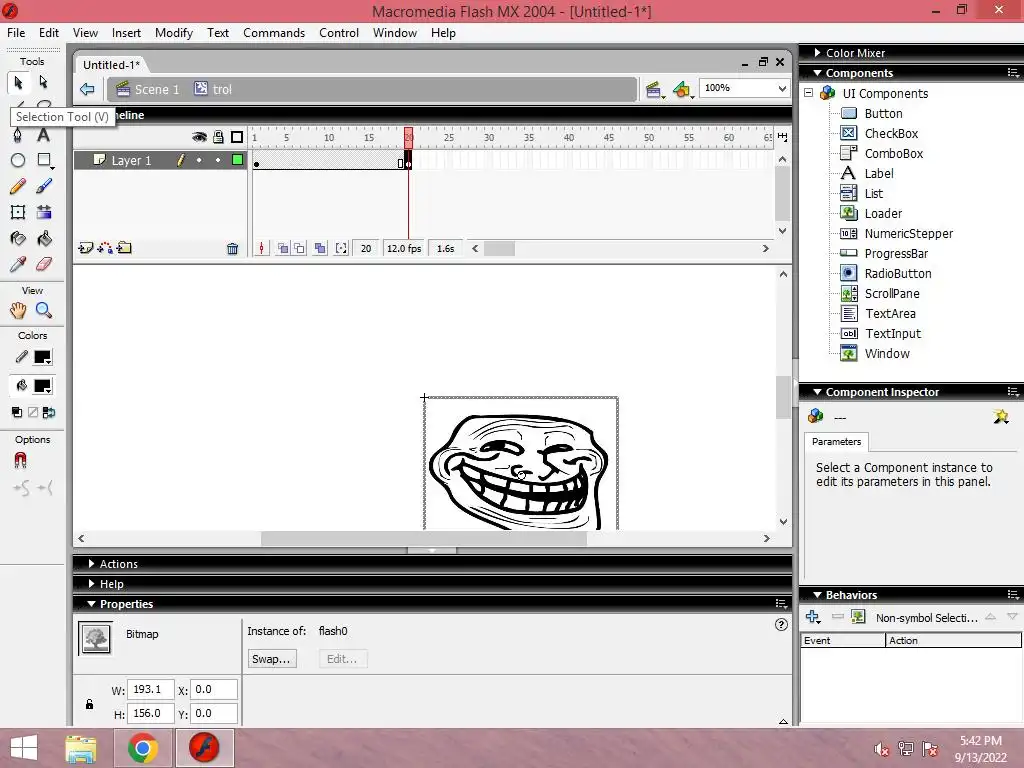
Task: Toggle show/hide all layers eye
Action: coord(199,137)
